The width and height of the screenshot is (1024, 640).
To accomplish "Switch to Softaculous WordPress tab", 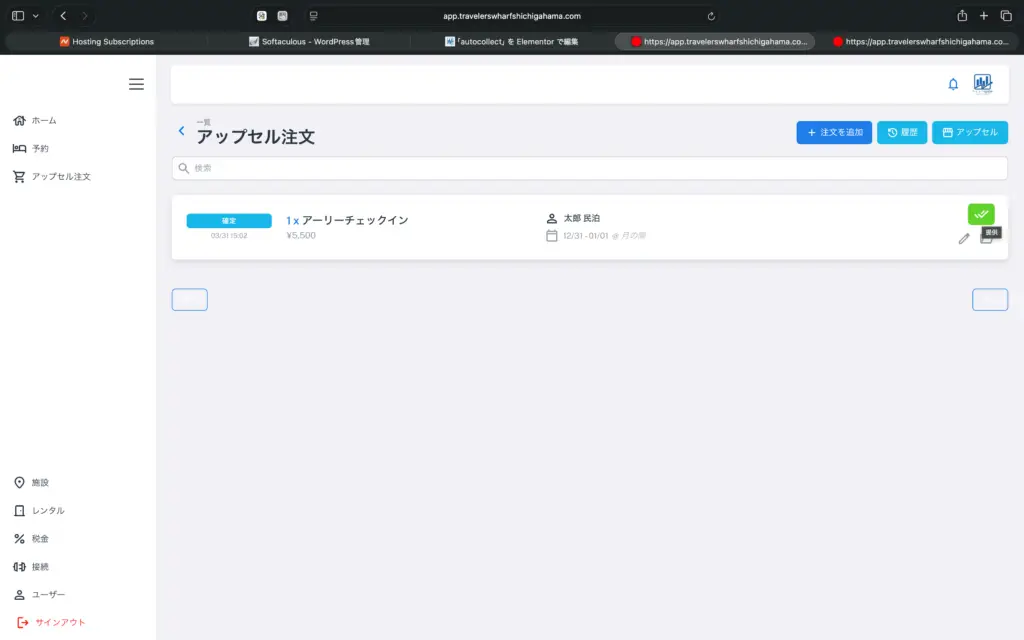I will [x=308, y=42].
